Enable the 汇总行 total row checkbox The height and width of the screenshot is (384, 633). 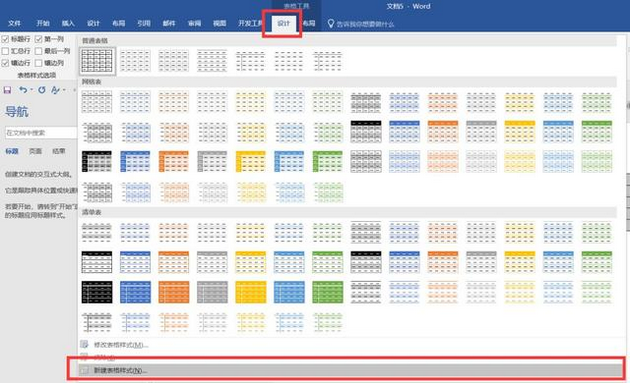pyautogui.click(x=5, y=51)
